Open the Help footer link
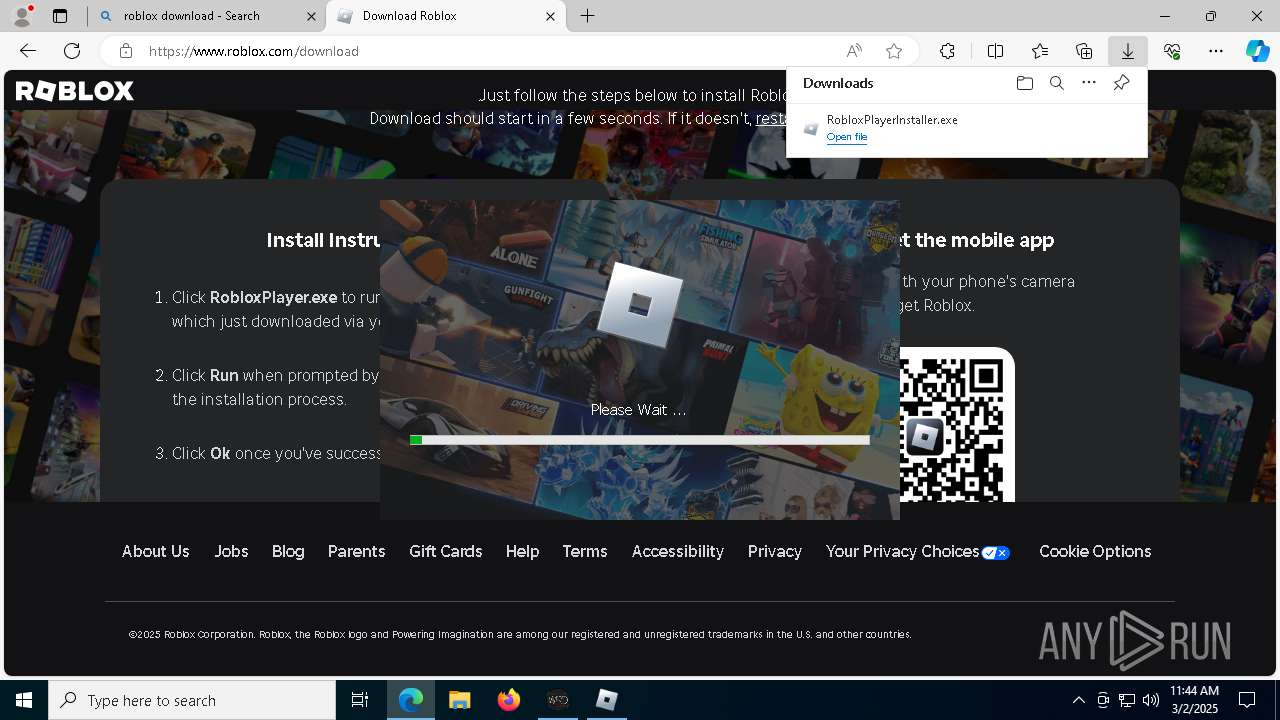The width and height of the screenshot is (1280, 720). click(522, 552)
